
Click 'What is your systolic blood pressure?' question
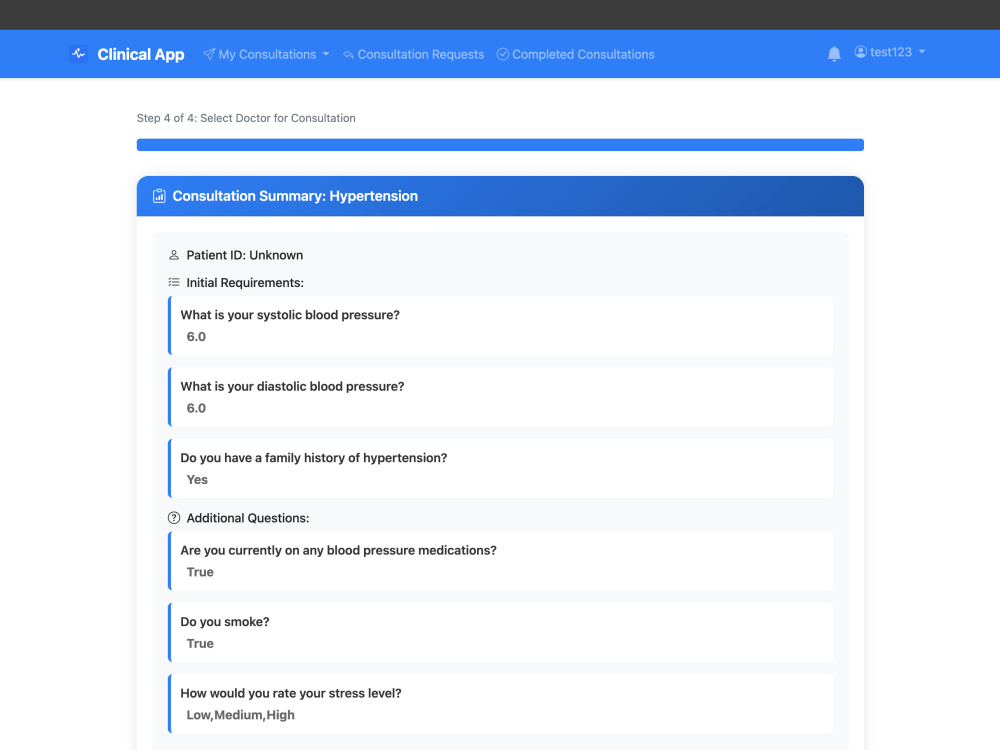(x=290, y=315)
